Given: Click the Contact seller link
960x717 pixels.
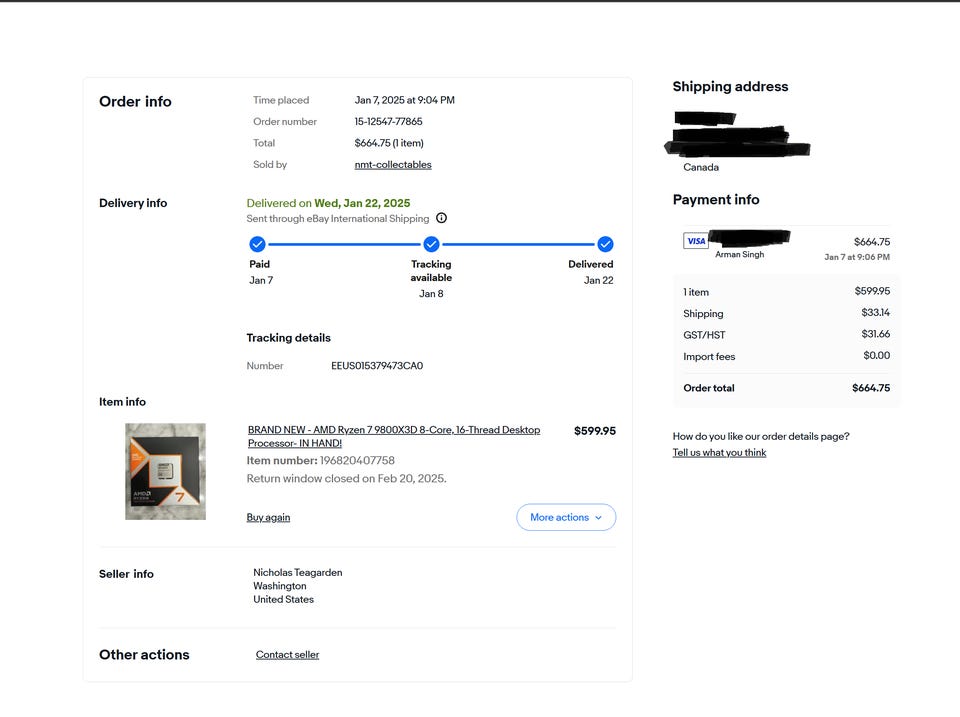Looking at the screenshot, I should tap(287, 655).
